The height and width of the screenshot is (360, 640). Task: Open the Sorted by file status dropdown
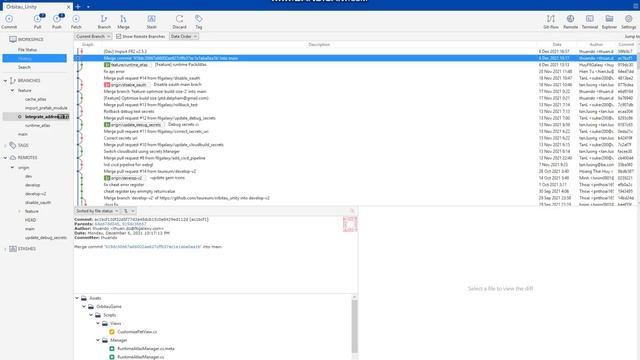point(97,211)
